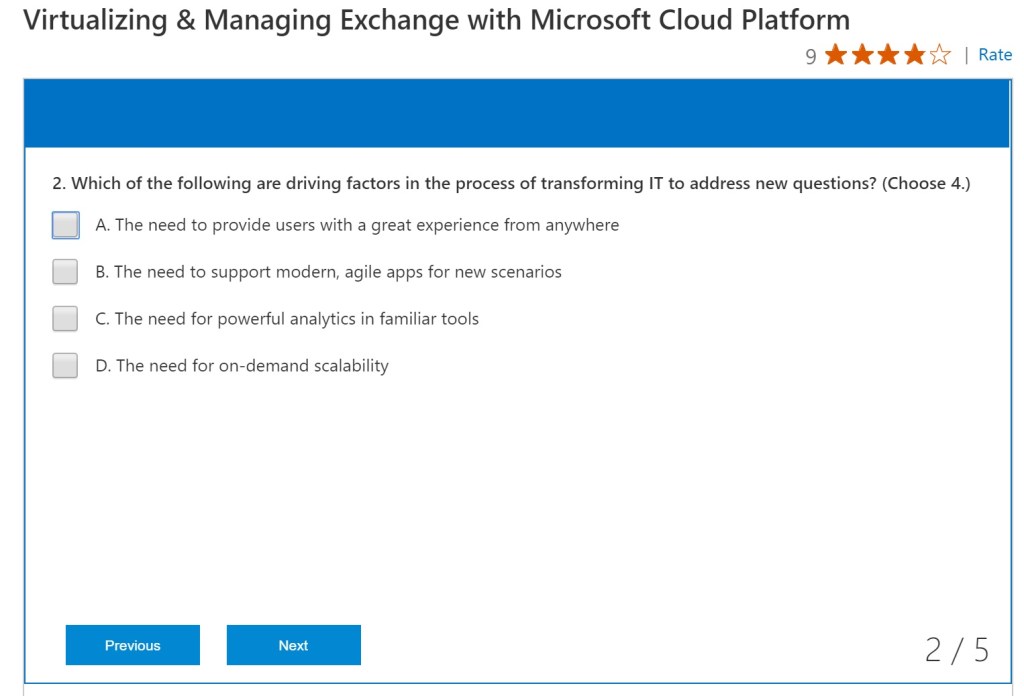Click the first orange rating star
This screenshot has height=696, width=1024.
click(x=836, y=55)
